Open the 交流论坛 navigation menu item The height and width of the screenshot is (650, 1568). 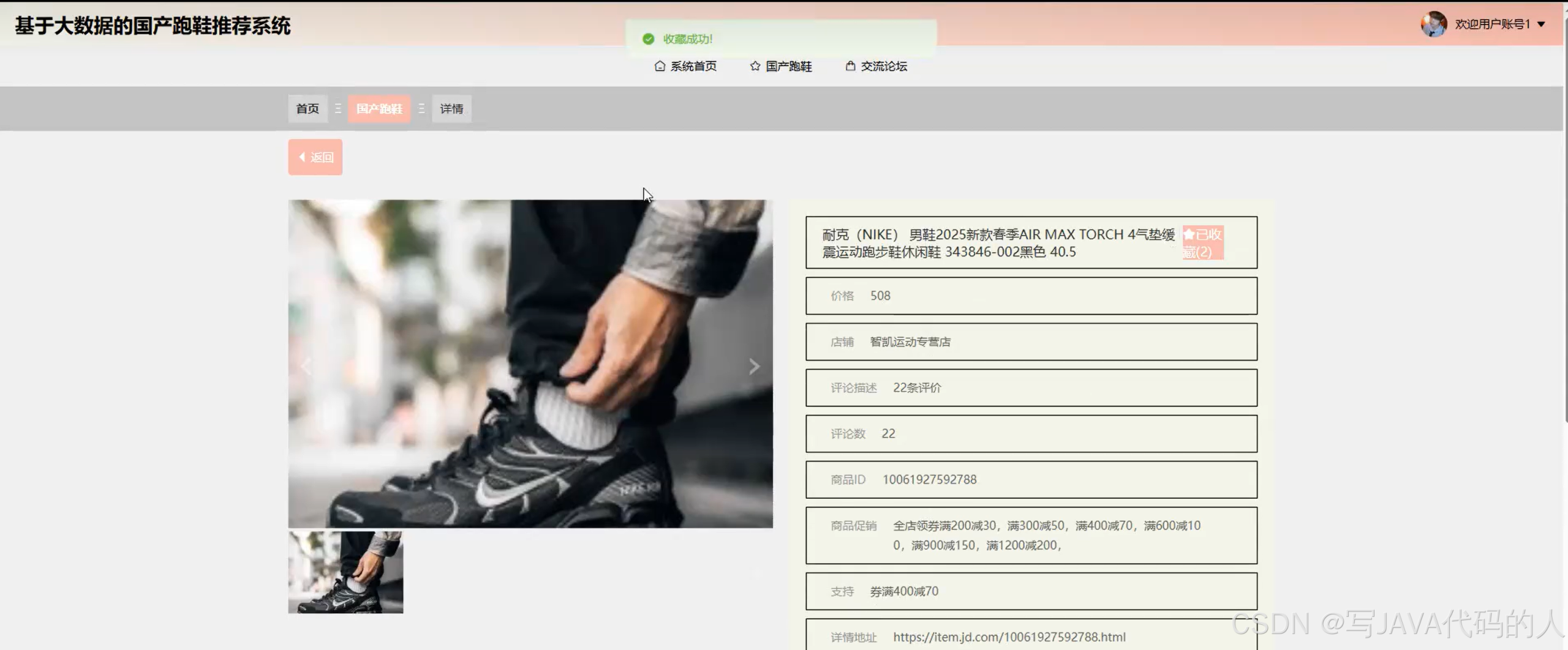pos(884,66)
